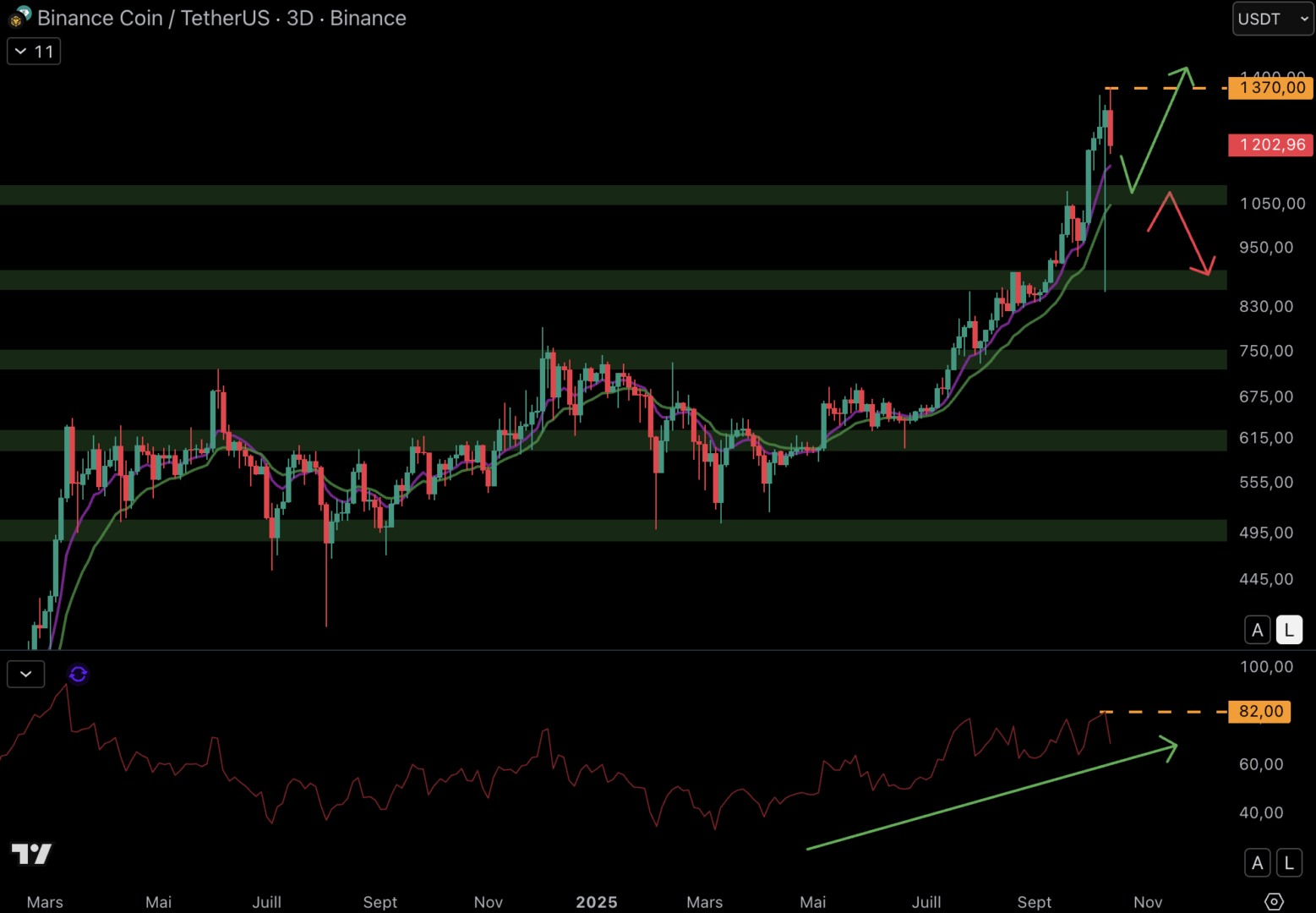Click the orange 82,00 oscillator level label
Screen dimensions: 1316x913
click(1260, 712)
